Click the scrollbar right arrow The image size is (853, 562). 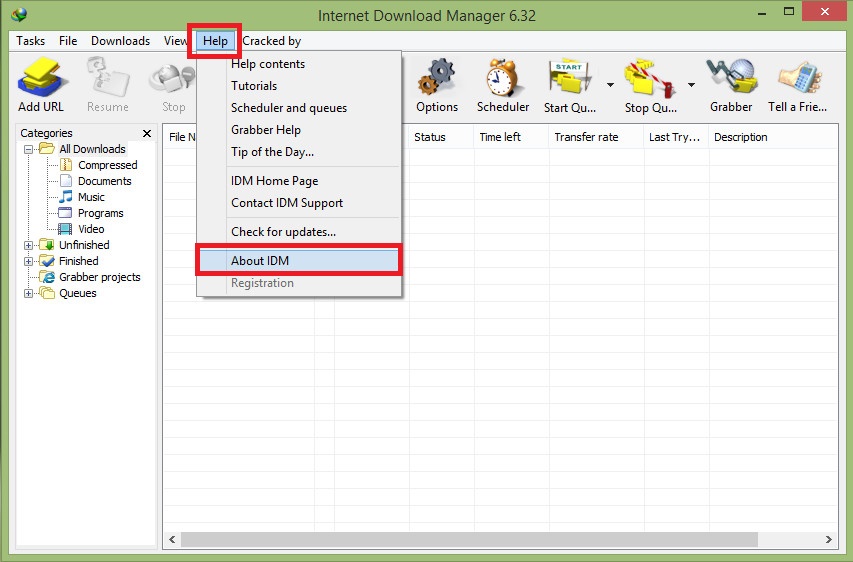(829, 539)
